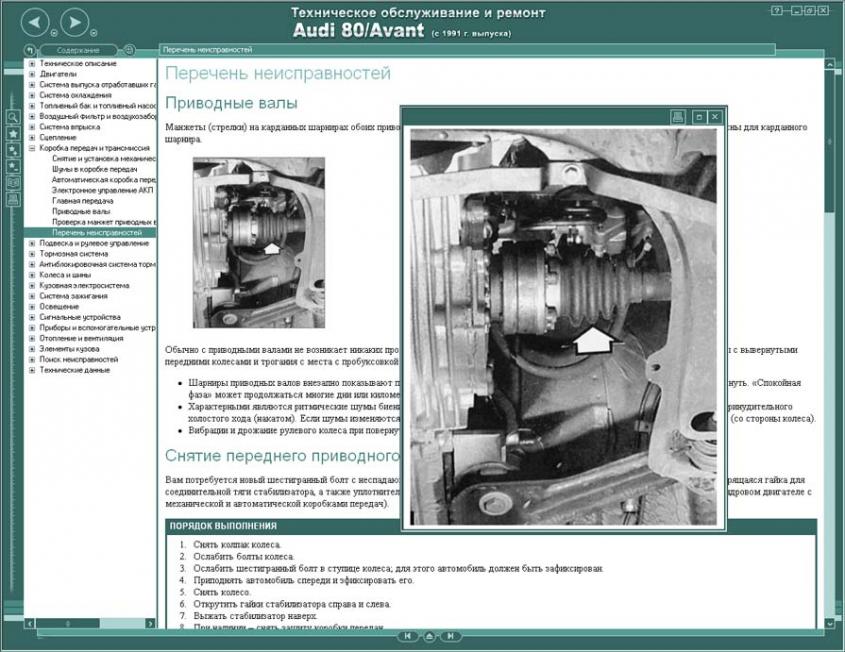Viewport: 845px width, 652px height.
Task: Open Шумы в коробке передач topic
Action: coord(94,169)
